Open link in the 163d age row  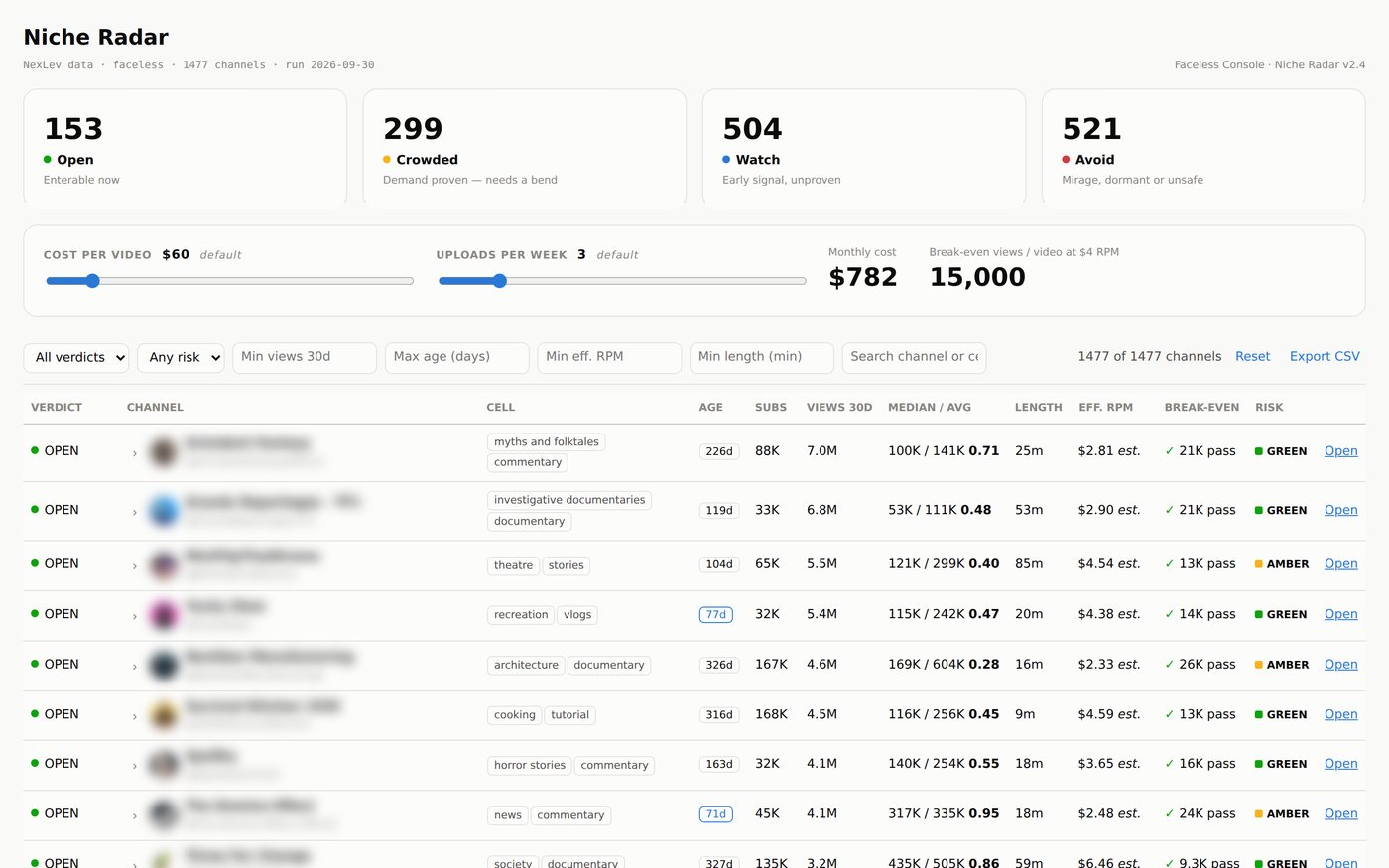coord(1340,764)
